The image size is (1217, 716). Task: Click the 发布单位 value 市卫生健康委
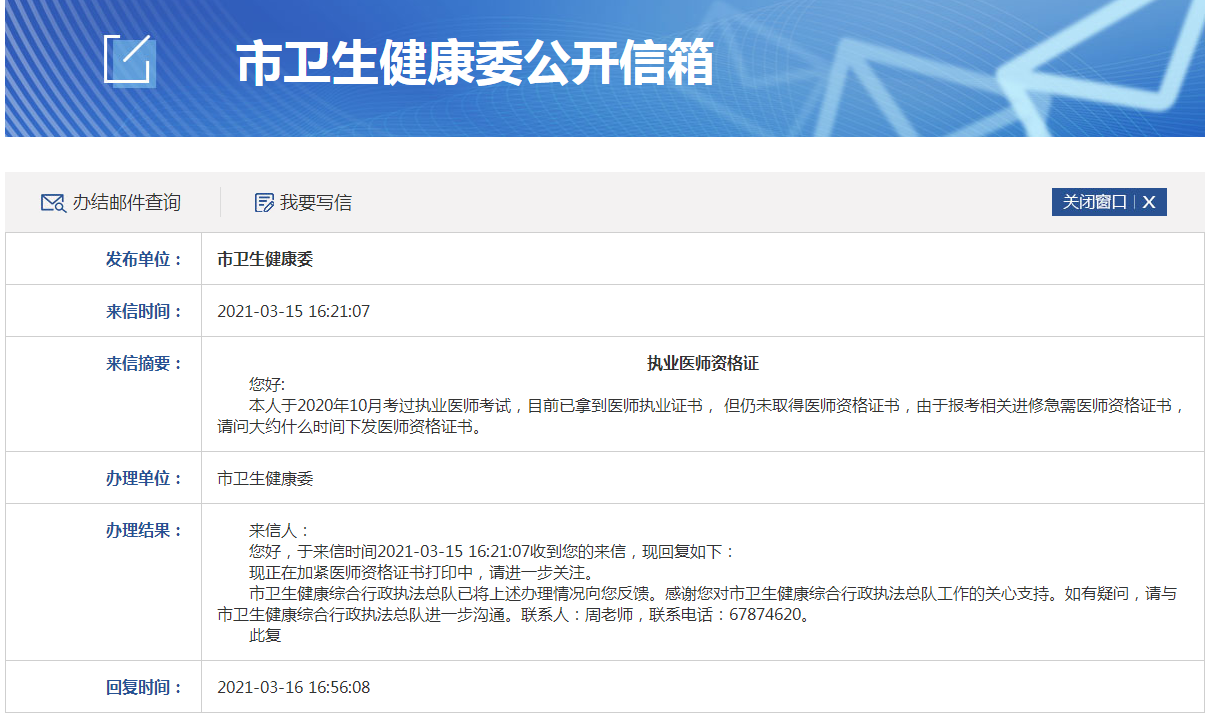point(265,259)
